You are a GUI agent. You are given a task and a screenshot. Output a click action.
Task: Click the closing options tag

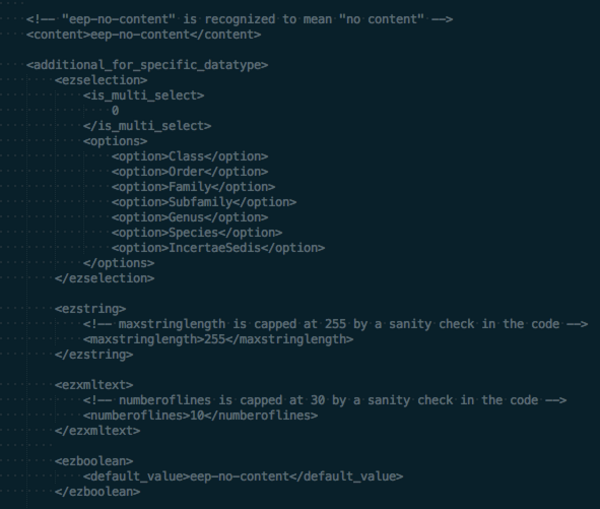tap(119, 263)
